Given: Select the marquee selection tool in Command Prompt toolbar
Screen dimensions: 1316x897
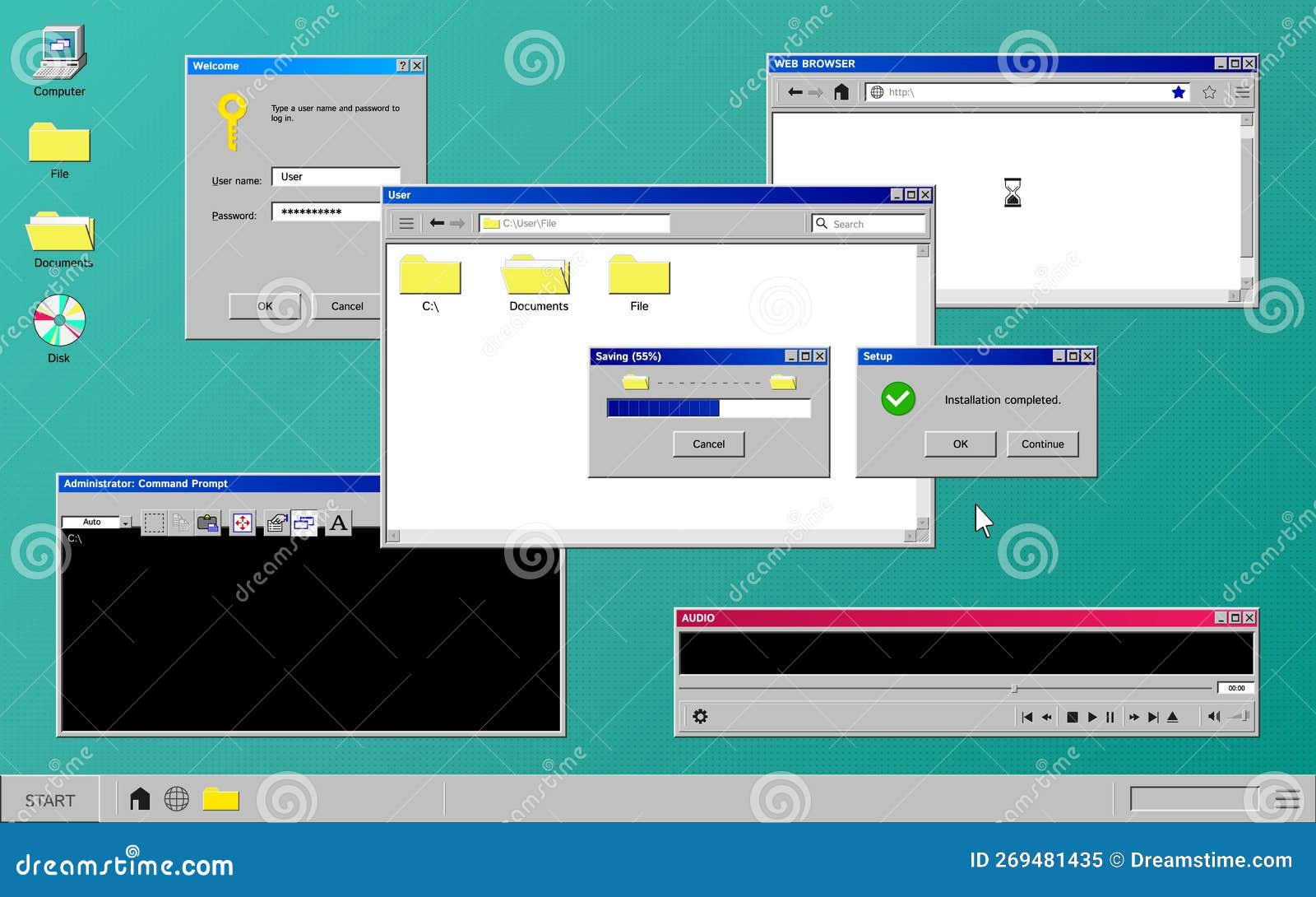Looking at the screenshot, I should pyautogui.click(x=154, y=522).
